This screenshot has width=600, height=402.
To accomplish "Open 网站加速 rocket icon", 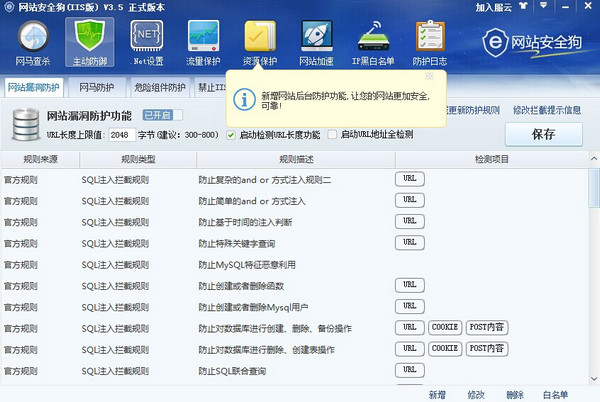I will coord(316,43).
